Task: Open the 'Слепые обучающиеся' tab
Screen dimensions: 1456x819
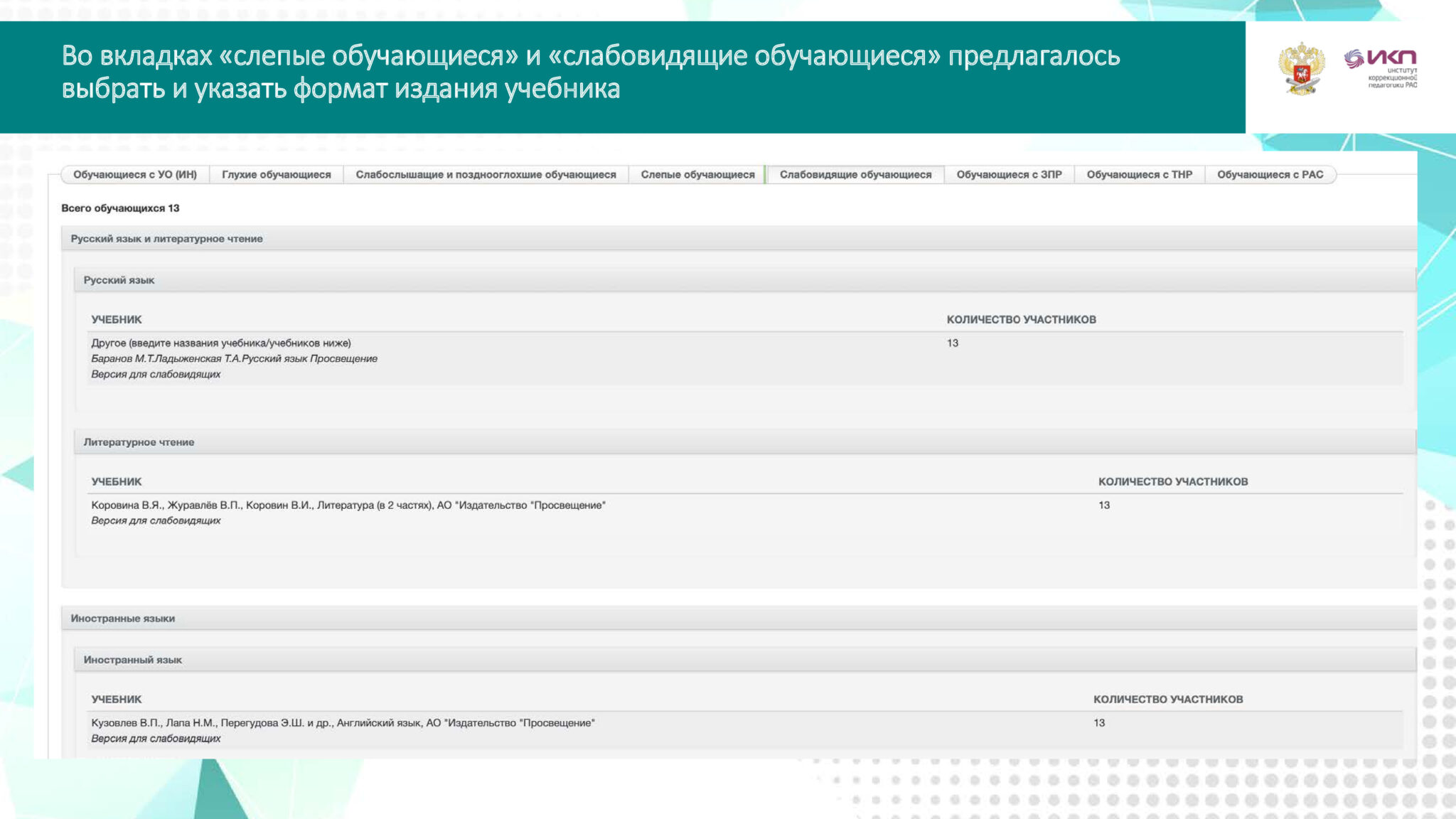Action: pos(697,174)
